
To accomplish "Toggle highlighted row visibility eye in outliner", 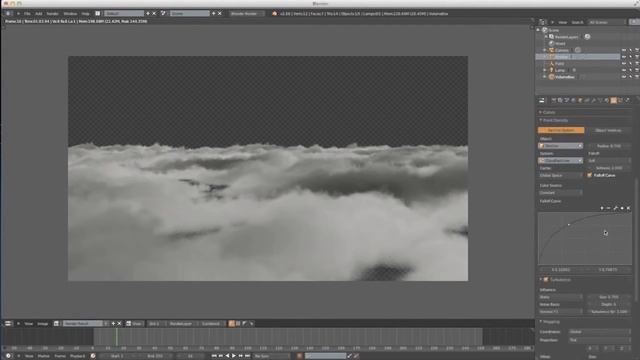I will 624,57.
